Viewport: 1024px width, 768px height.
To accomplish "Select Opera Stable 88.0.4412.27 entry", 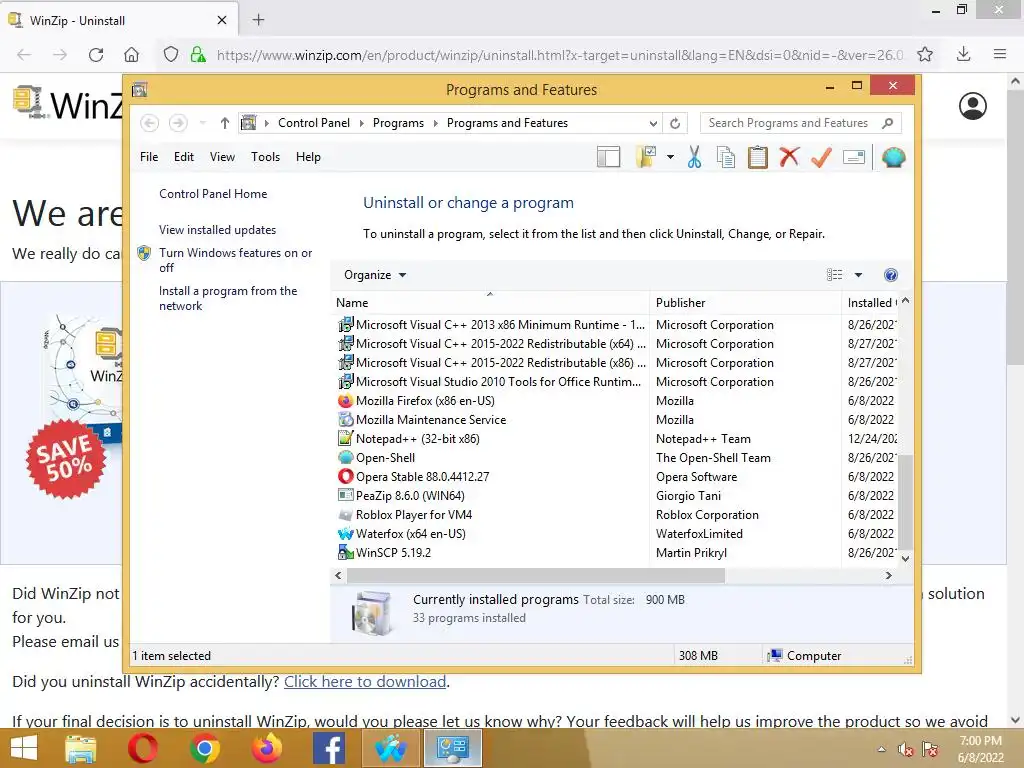I will click(x=422, y=477).
